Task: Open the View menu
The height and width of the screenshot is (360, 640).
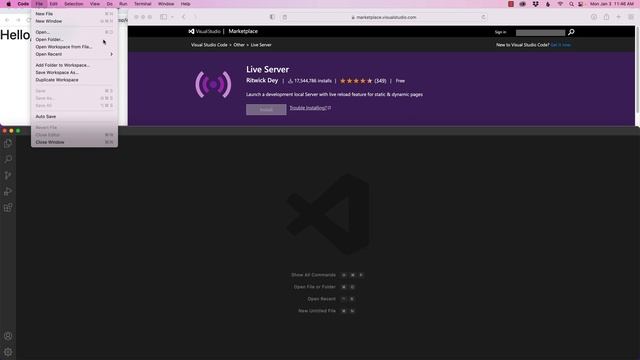Action: [95, 4]
